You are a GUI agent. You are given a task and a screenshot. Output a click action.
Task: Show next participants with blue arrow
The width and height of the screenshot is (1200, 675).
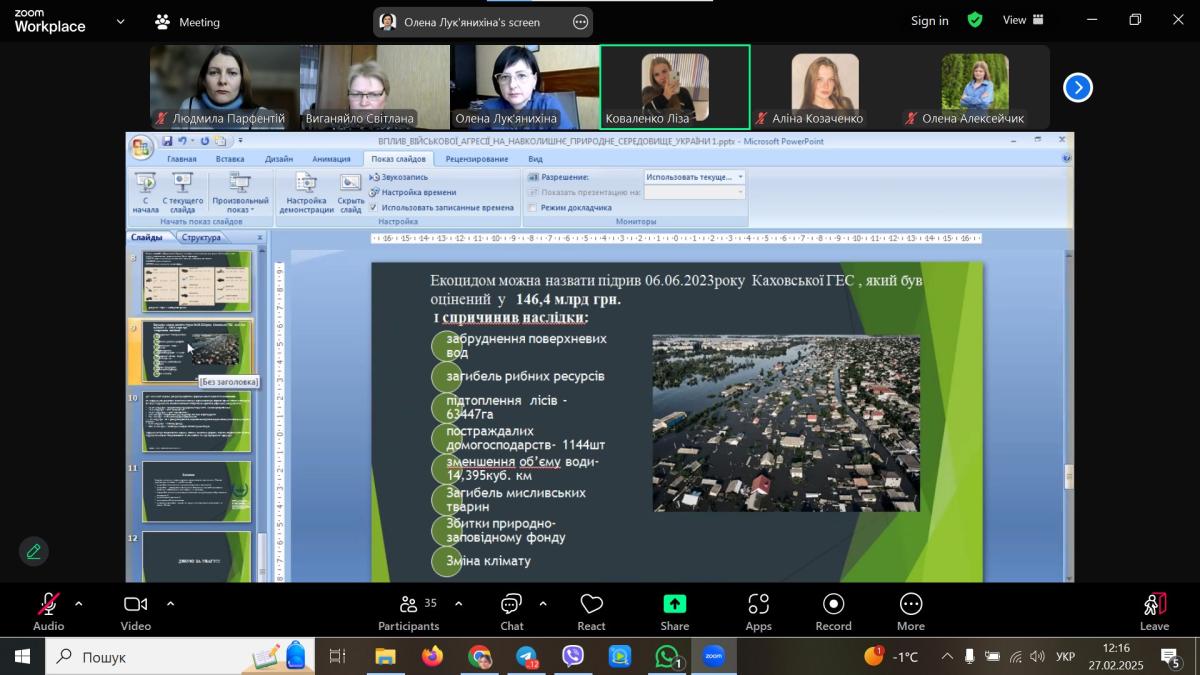pyautogui.click(x=1077, y=88)
